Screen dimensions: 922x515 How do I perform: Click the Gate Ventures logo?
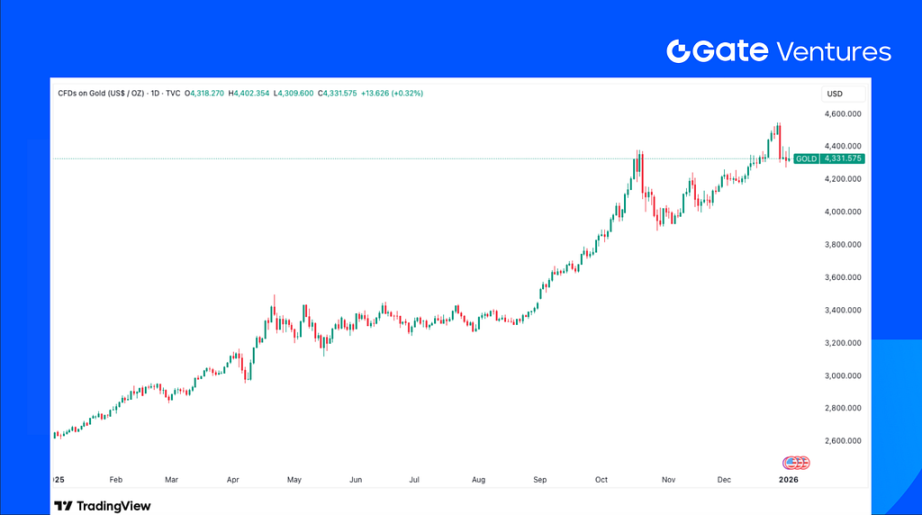coord(778,51)
